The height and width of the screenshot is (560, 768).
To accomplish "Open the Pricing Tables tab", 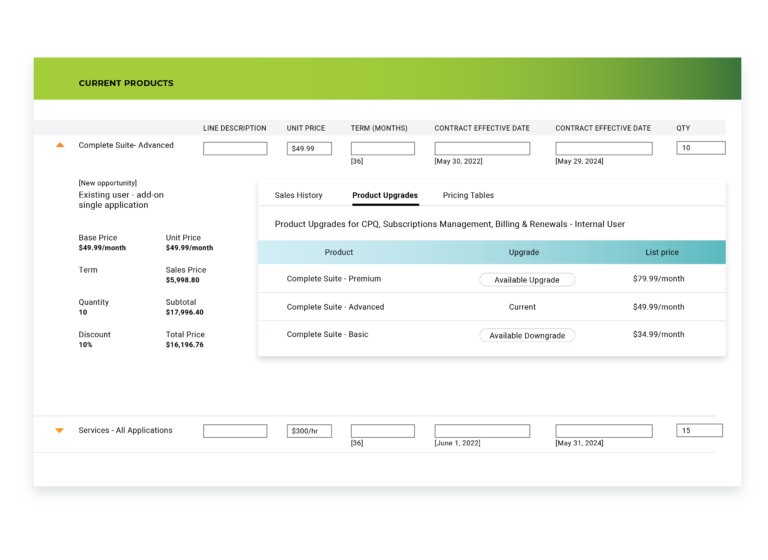I will coord(468,195).
